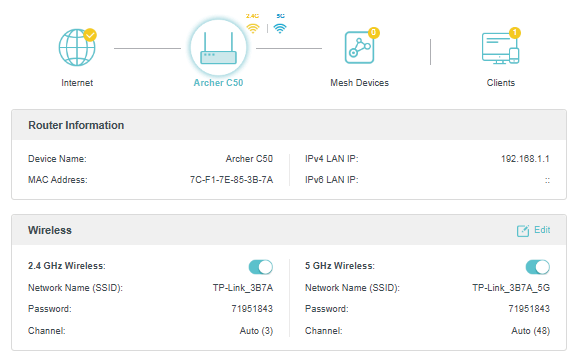581x361 pixels.
Task: Click the 2.4 GHz Wireless label
Action: [67, 266]
